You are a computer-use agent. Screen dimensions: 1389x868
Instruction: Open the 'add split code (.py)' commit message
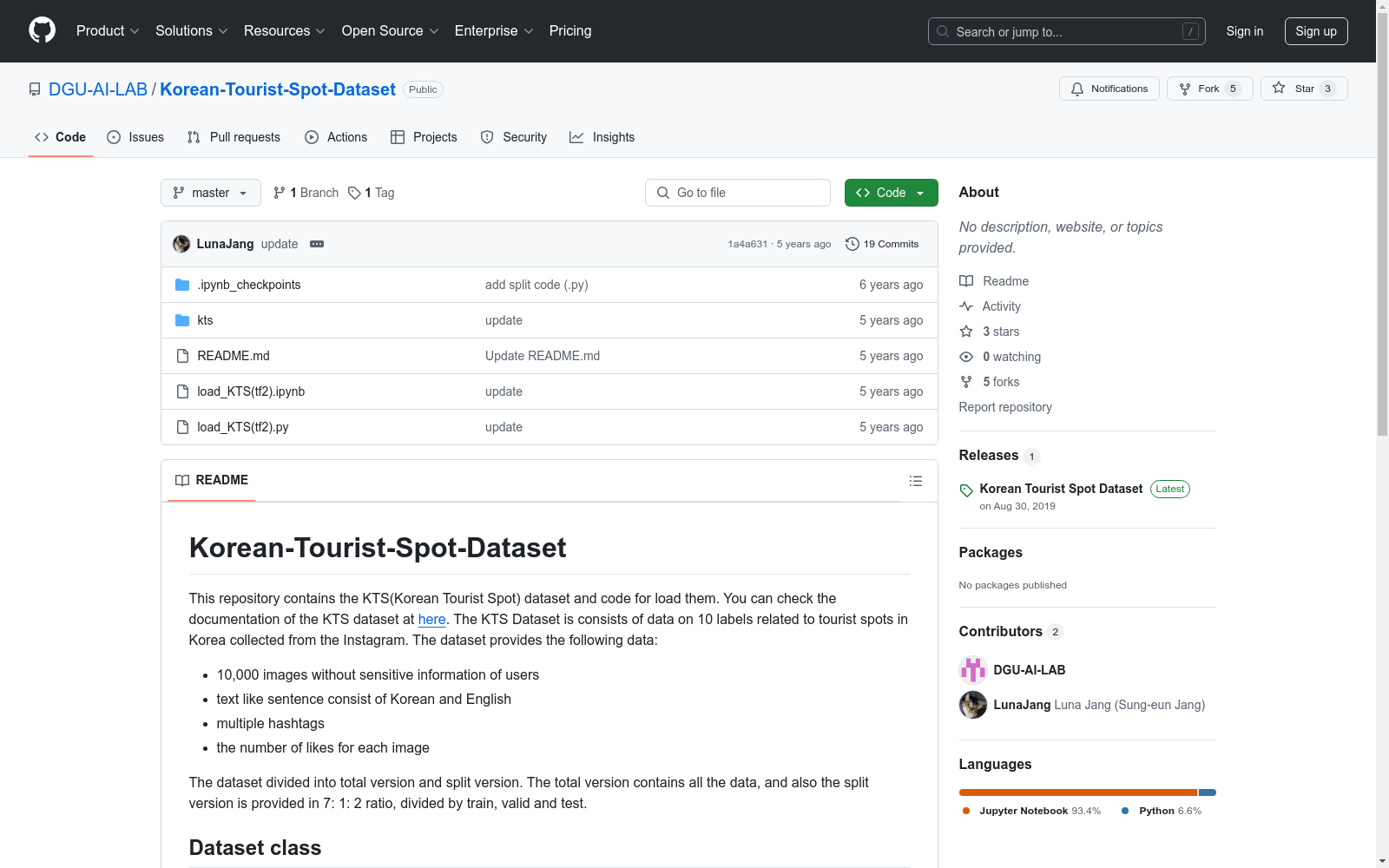pyautogui.click(x=537, y=285)
